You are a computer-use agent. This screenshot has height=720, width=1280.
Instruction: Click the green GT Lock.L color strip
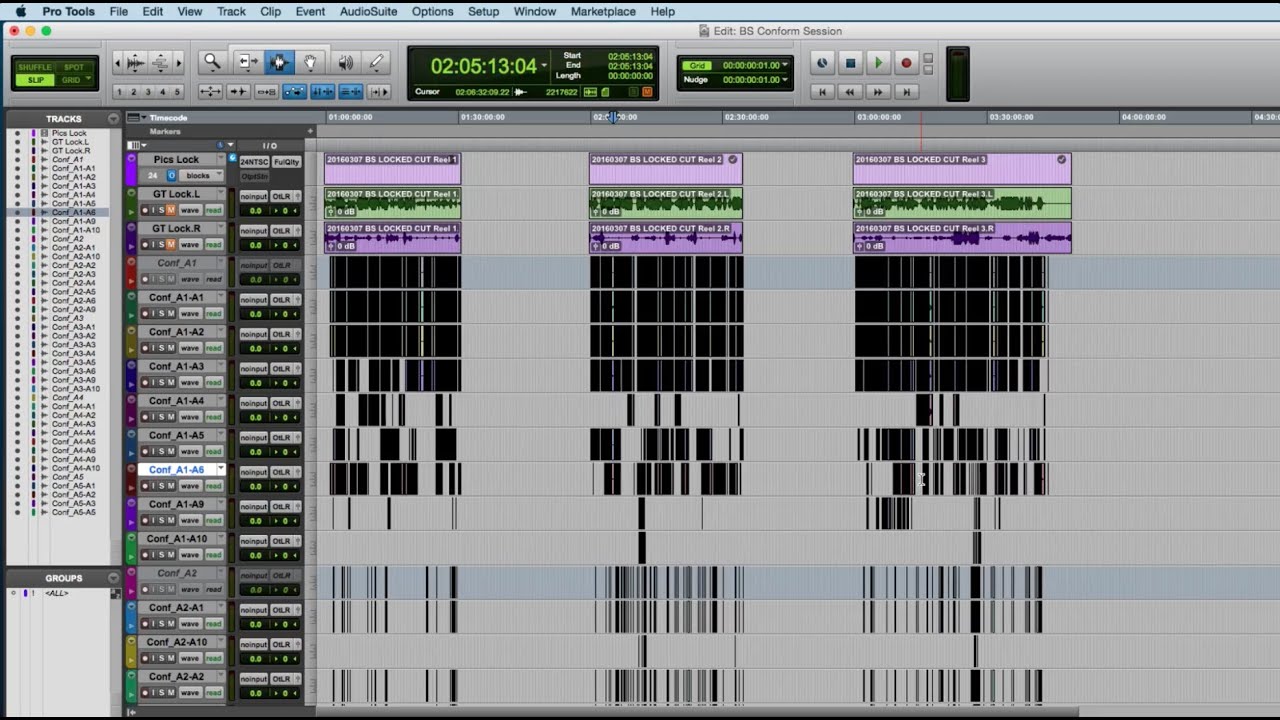(131, 203)
